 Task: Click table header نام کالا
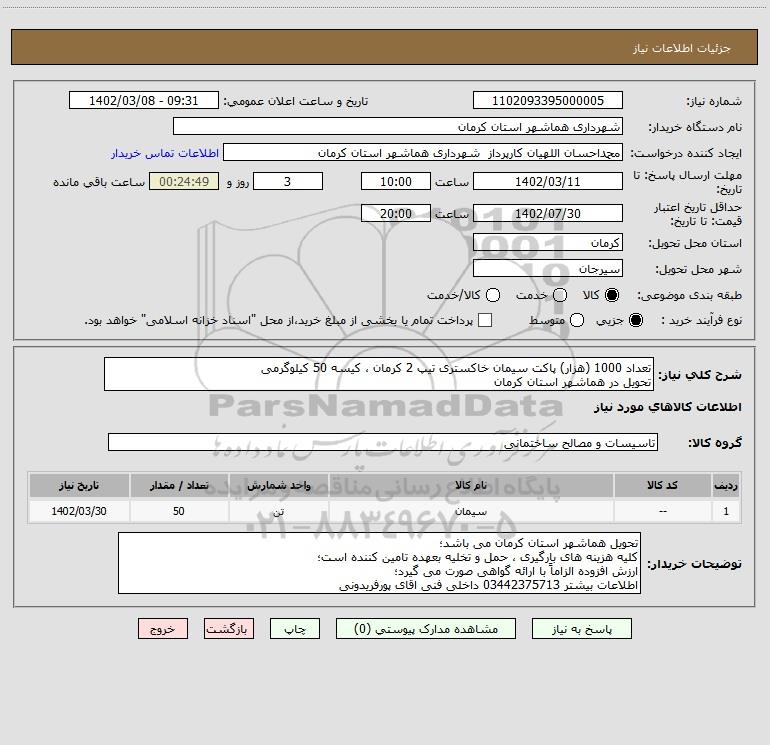point(471,486)
